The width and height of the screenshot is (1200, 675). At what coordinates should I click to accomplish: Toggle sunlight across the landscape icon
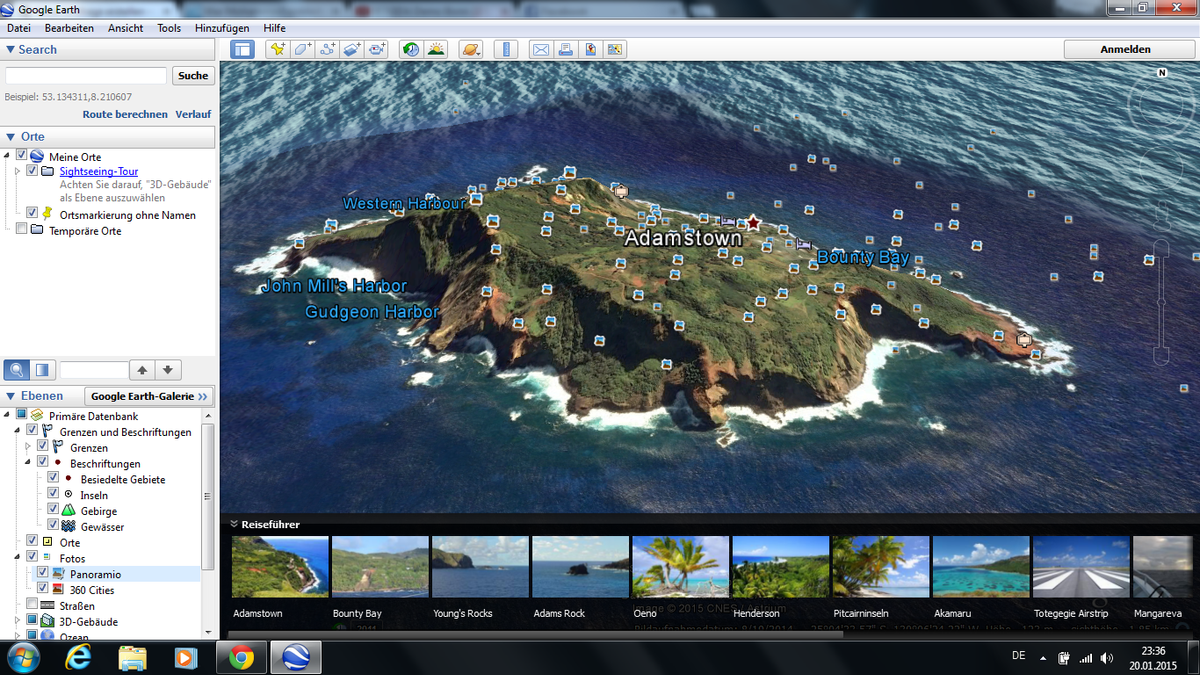[x=436, y=49]
